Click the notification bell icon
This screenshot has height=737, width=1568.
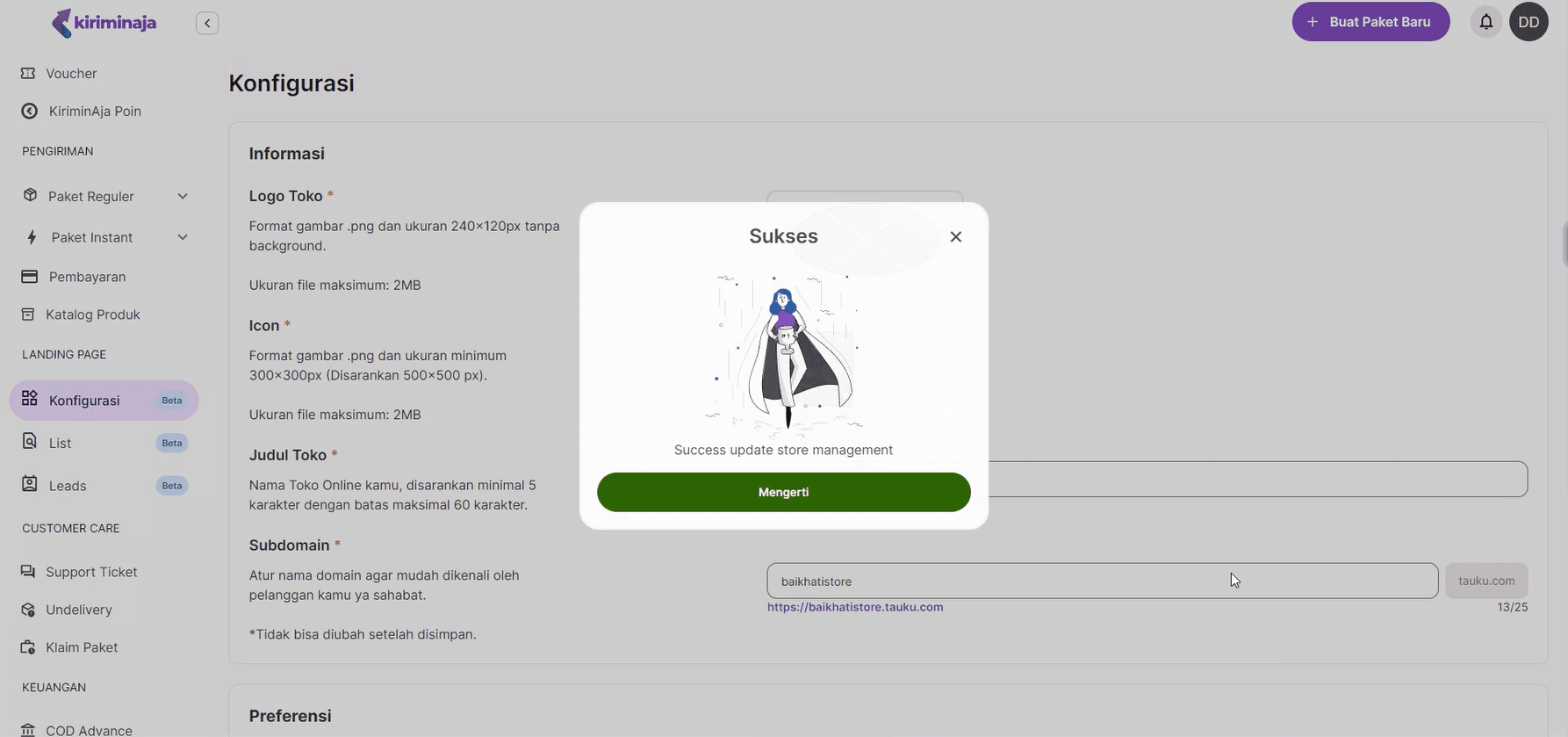point(1485,22)
